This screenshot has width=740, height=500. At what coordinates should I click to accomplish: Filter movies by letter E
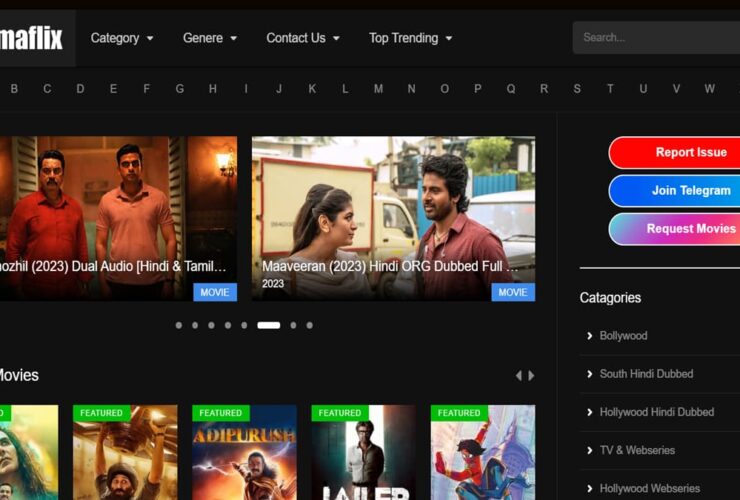(113, 89)
